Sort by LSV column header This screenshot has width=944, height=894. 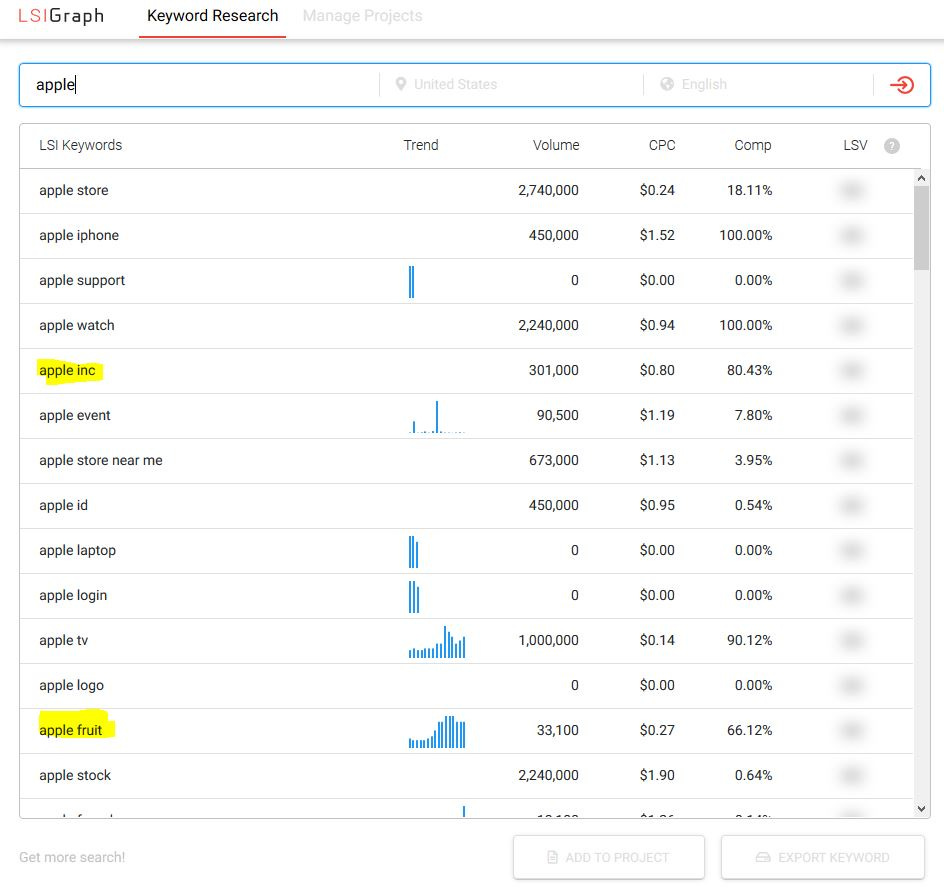point(855,145)
